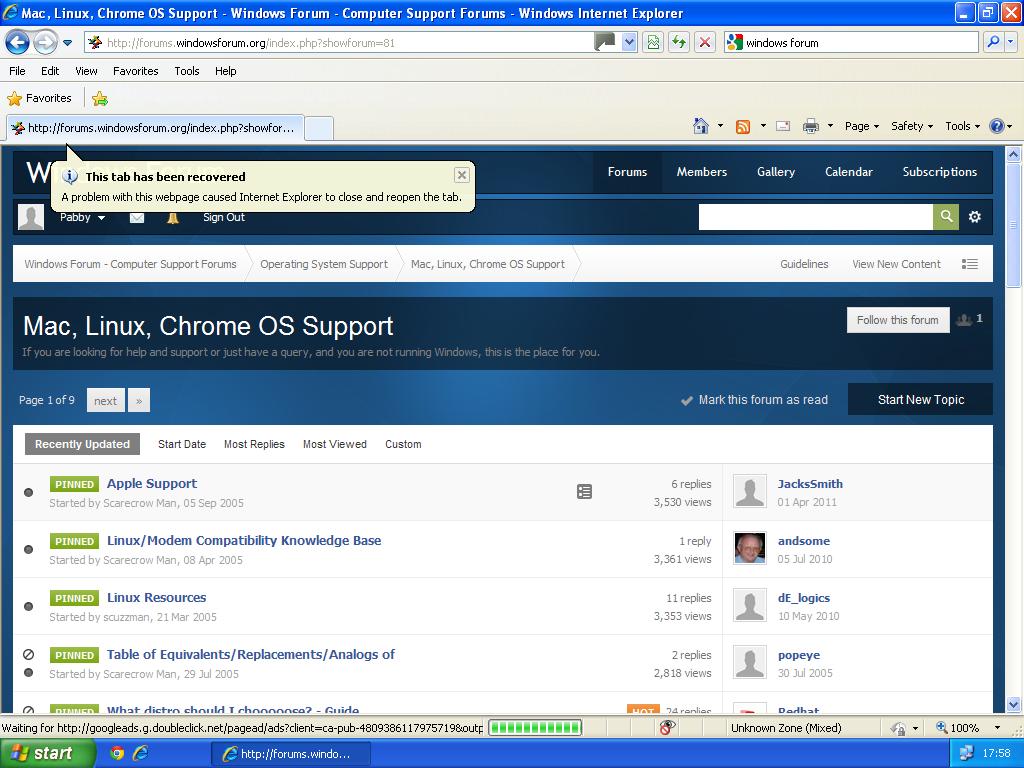Open the Tools menu in menu bar

coord(187,71)
